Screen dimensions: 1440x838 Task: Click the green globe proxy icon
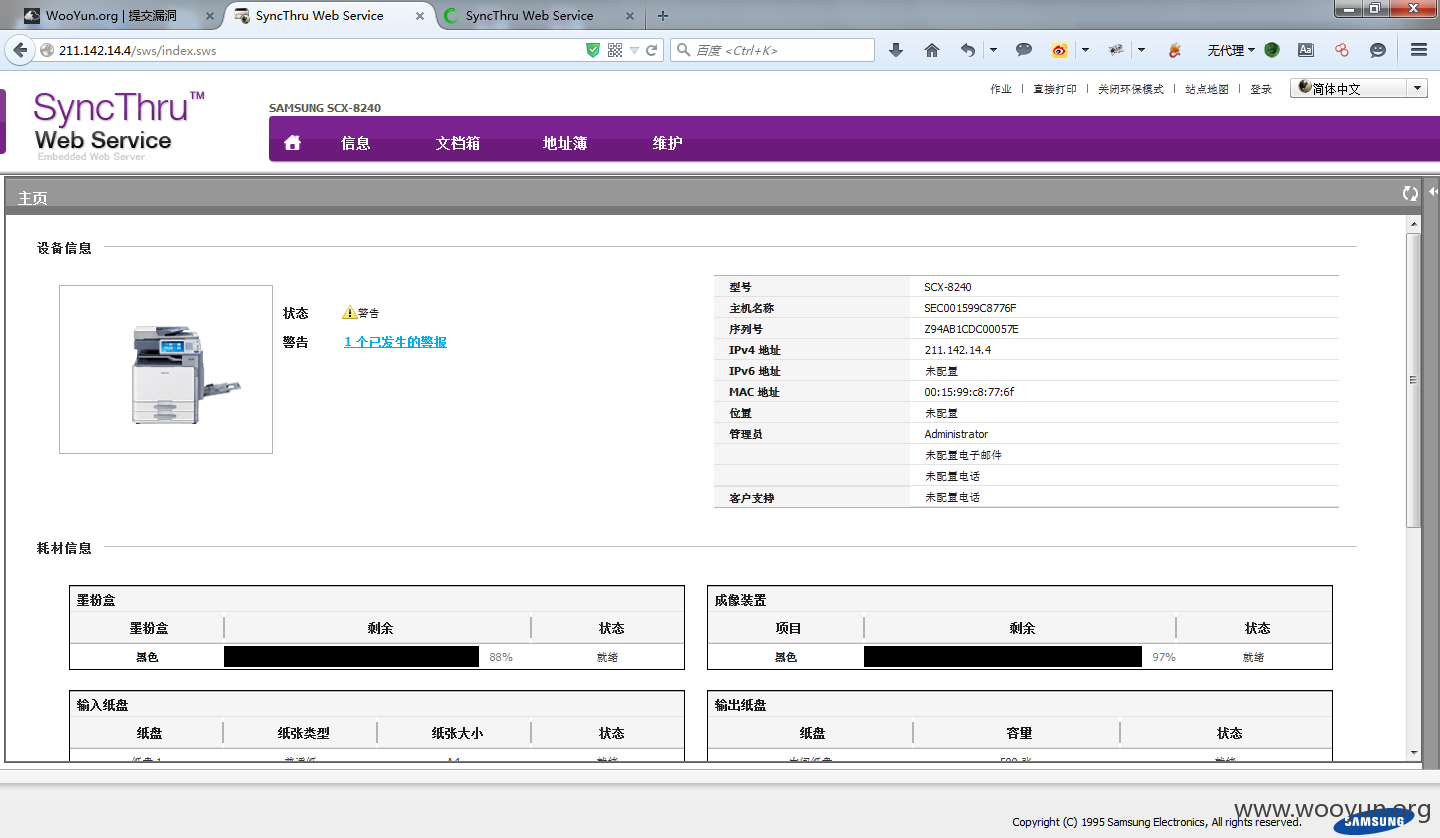(x=1272, y=50)
